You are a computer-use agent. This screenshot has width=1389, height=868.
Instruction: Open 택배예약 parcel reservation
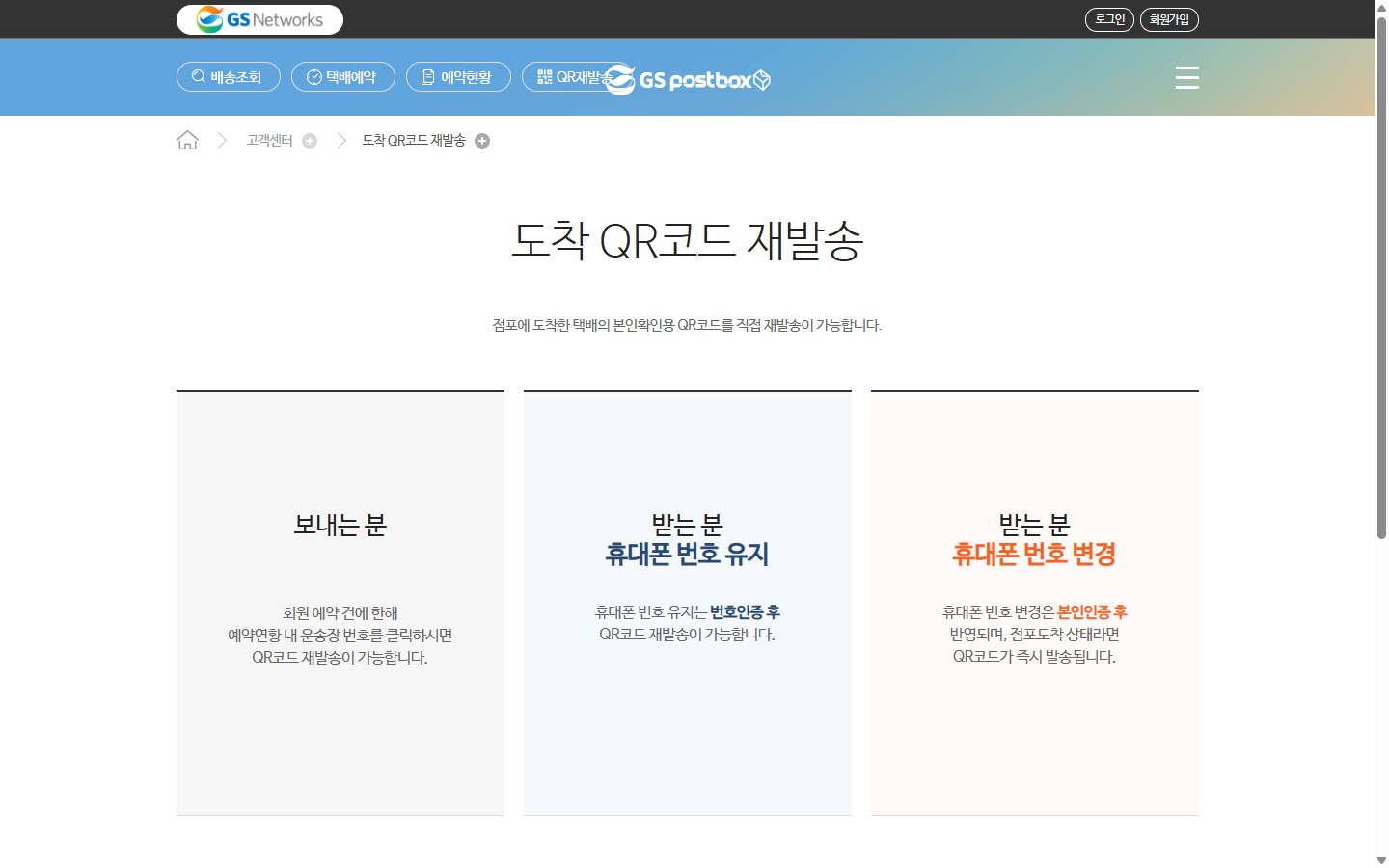[343, 77]
